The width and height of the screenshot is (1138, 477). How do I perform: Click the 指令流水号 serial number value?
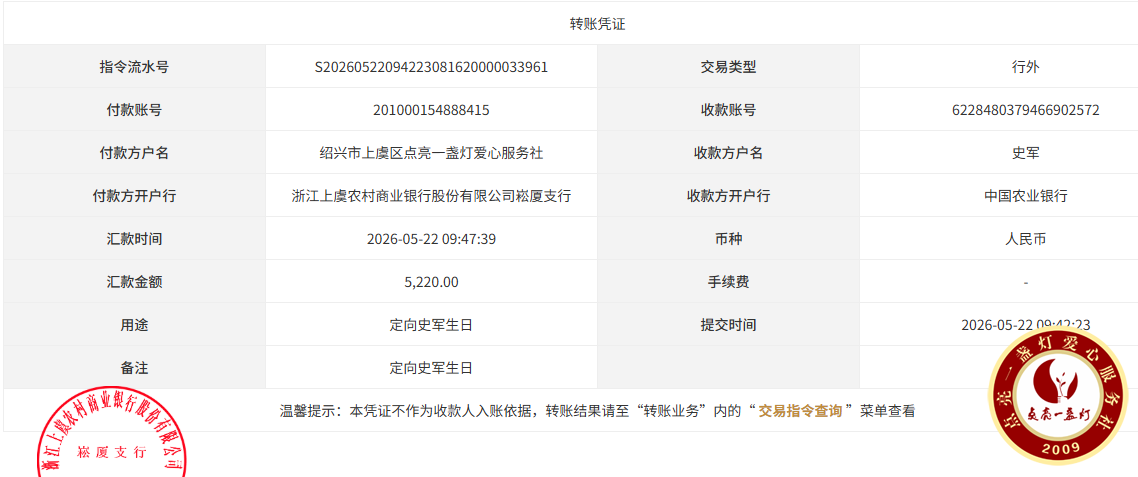tap(431, 67)
